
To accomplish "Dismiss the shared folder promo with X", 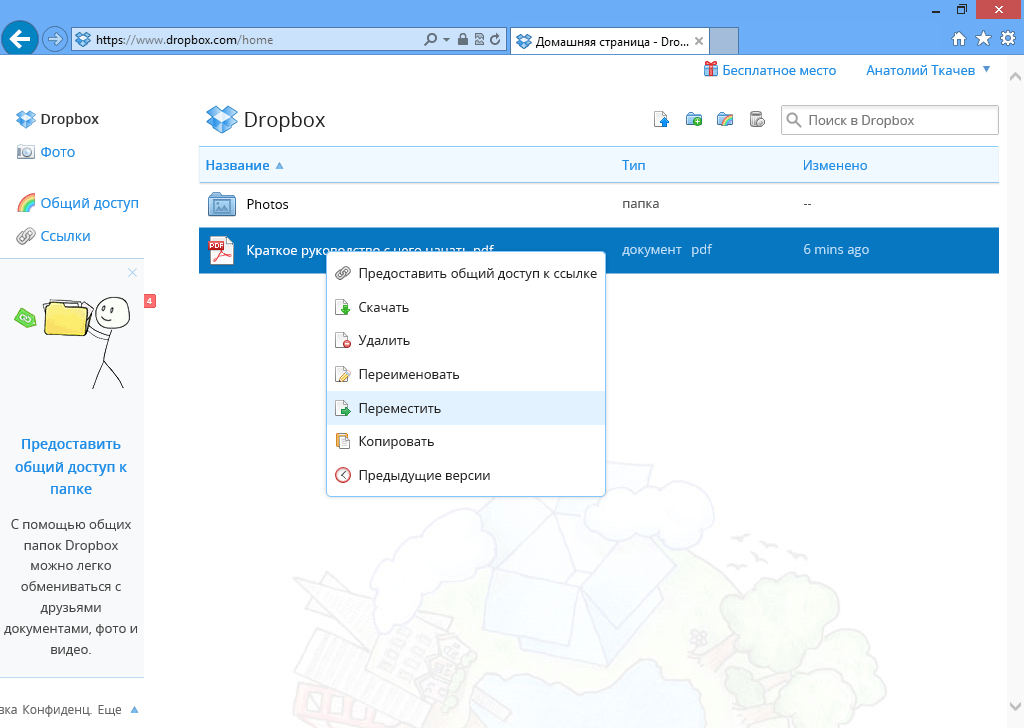I will tap(131, 272).
